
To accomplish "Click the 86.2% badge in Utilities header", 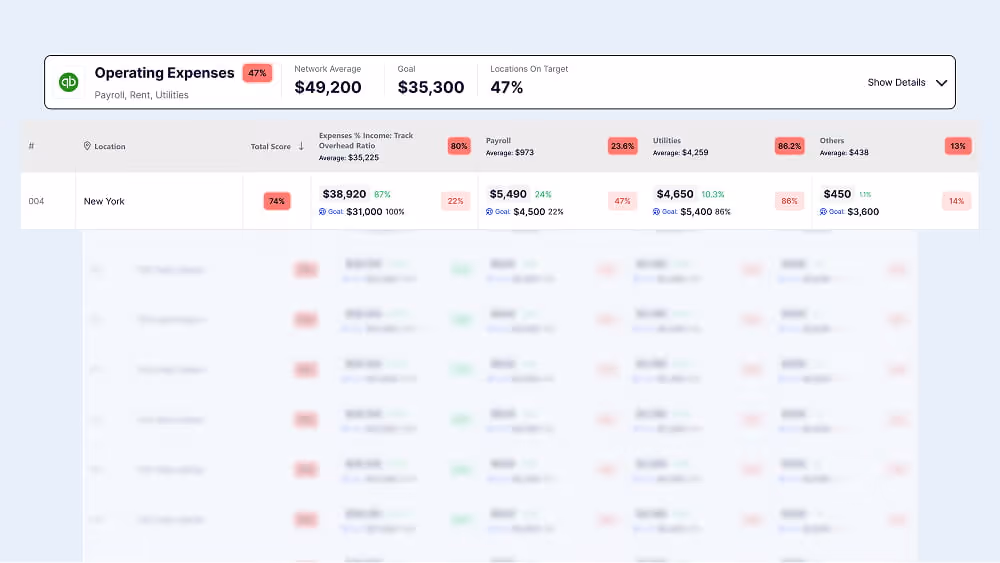I will point(789,146).
